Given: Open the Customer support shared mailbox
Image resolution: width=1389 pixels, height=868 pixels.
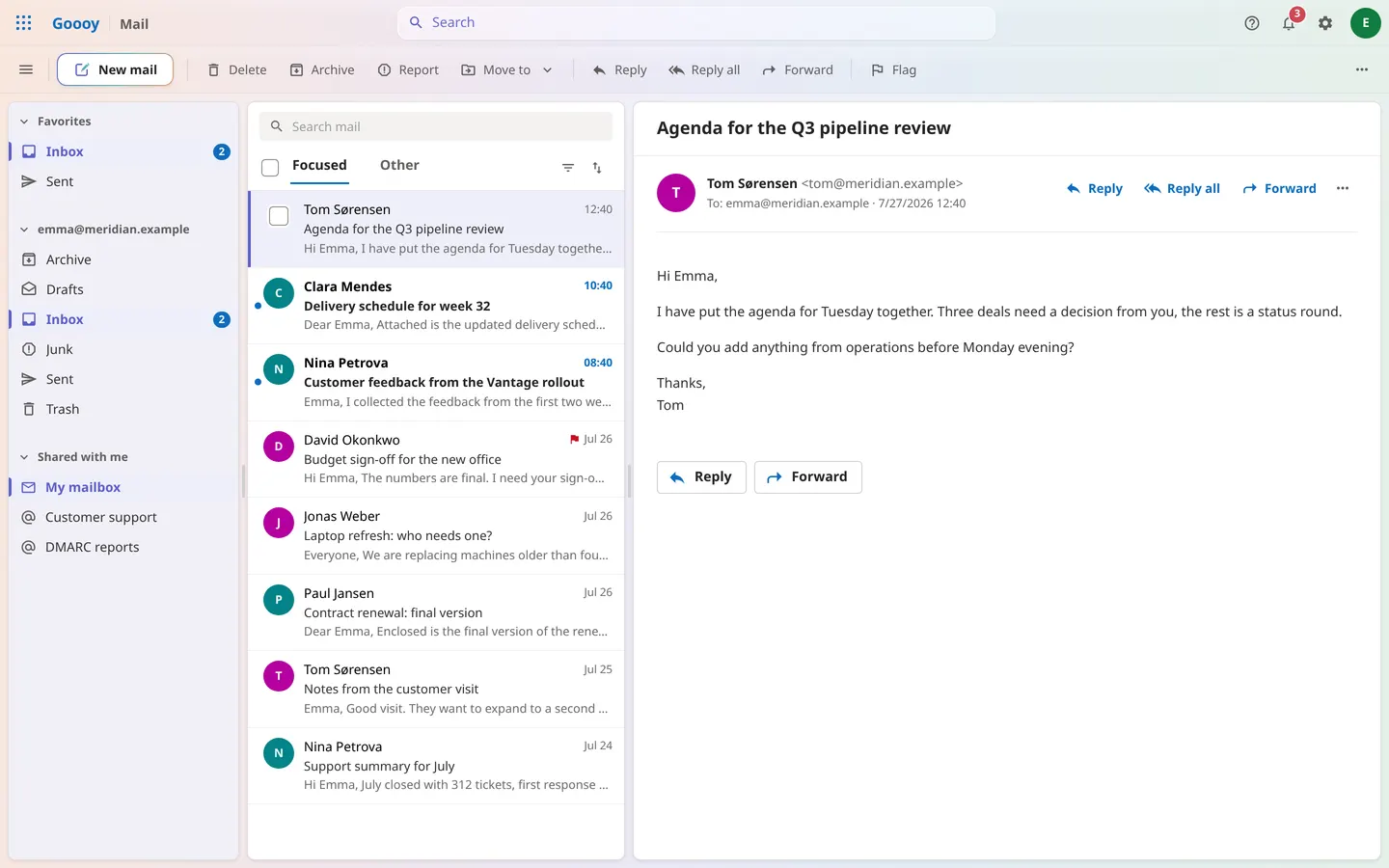Looking at the screenshot, I should tap(123, 517).
